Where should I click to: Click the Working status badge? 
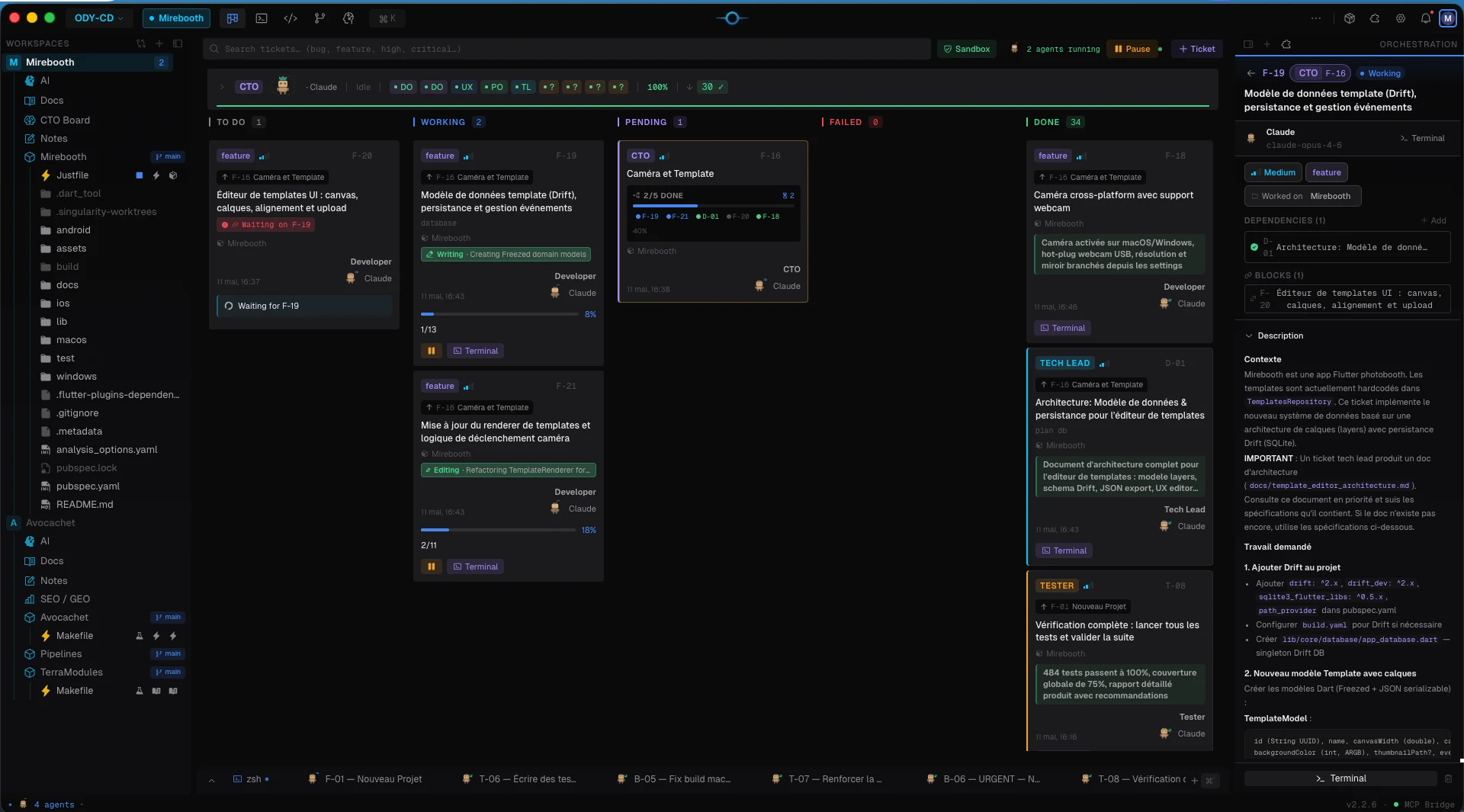[1379, 73]
